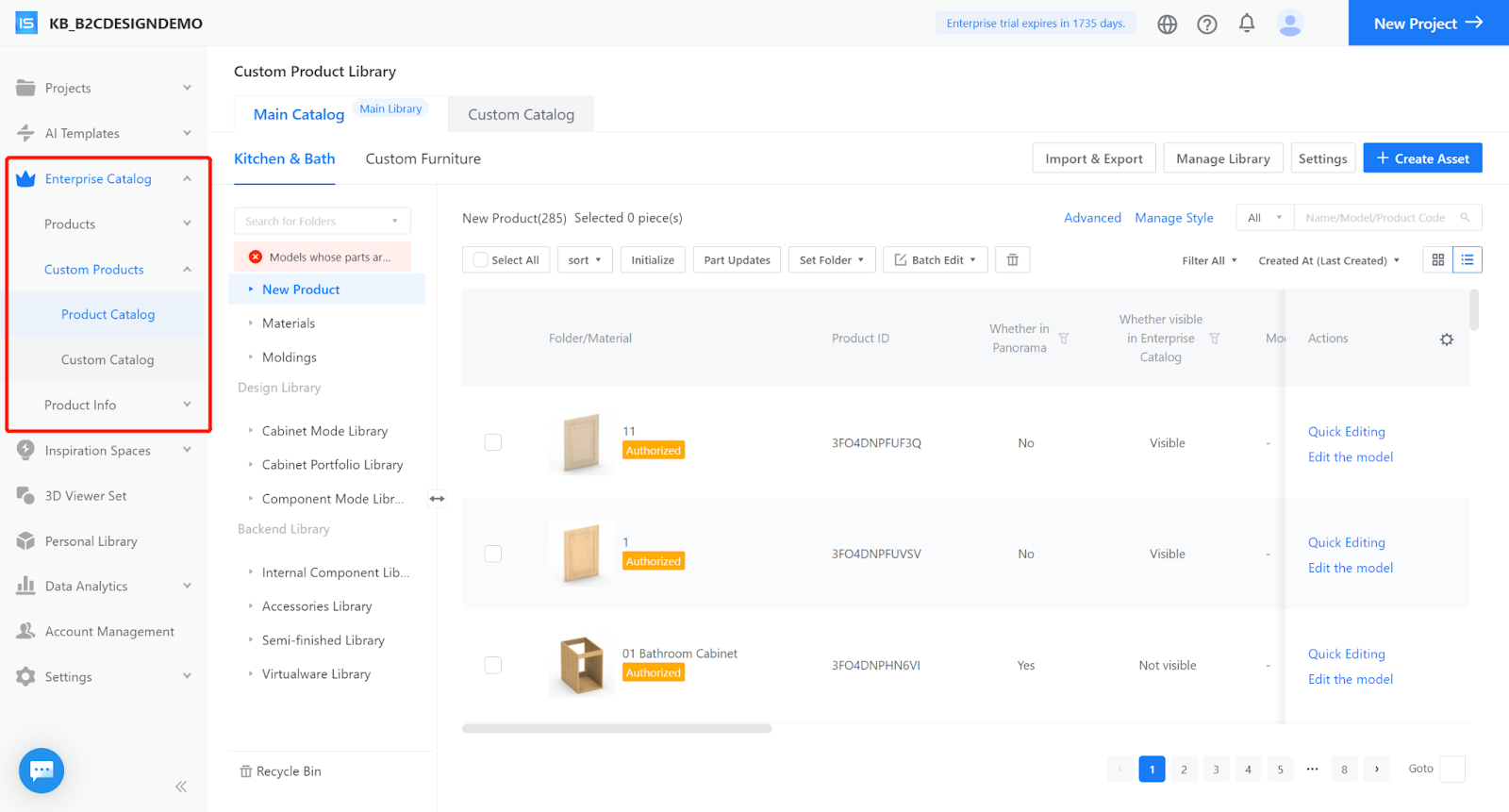Open table column settings gear
Image resolution: width=1509 pixels, height=812 pixels.
click(1446, 340)
